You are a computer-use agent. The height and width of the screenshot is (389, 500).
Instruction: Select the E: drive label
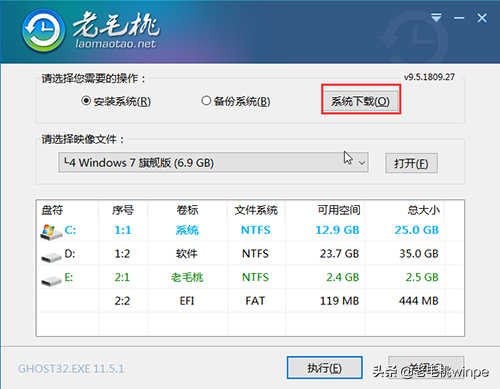69,277
